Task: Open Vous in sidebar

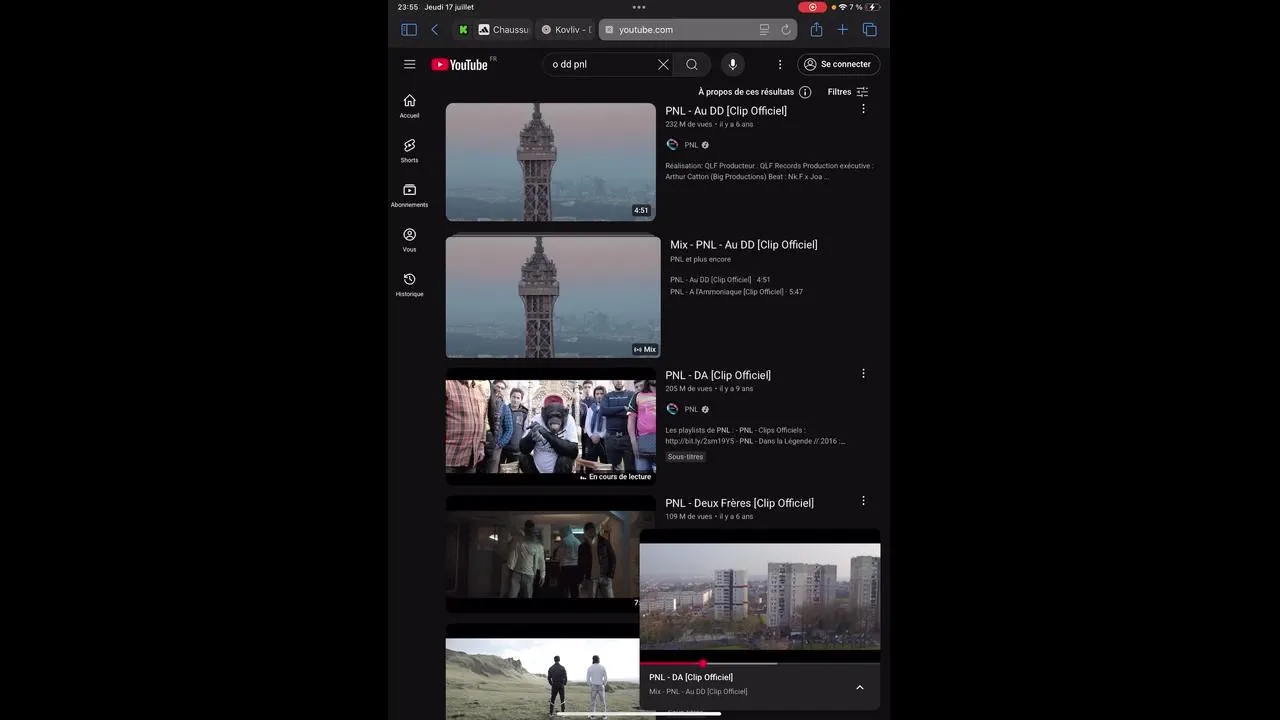Action: pos(409,240)
